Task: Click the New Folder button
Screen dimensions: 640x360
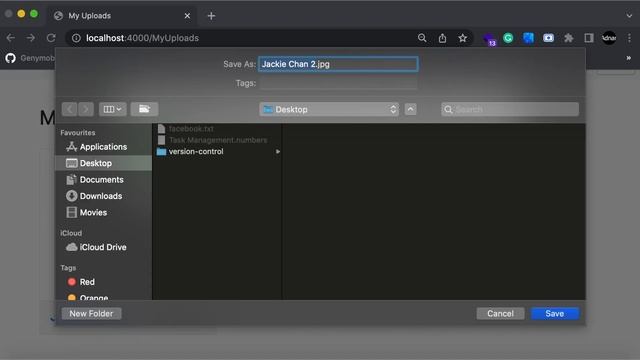Action: coord(91,313)
